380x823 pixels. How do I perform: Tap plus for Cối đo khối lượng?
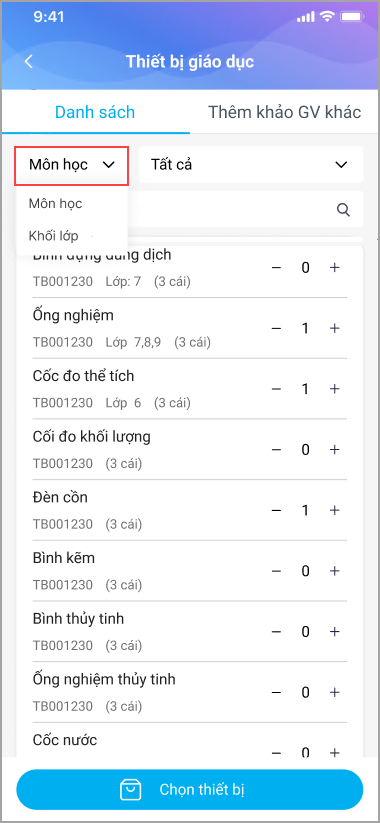tap(334, 450)
